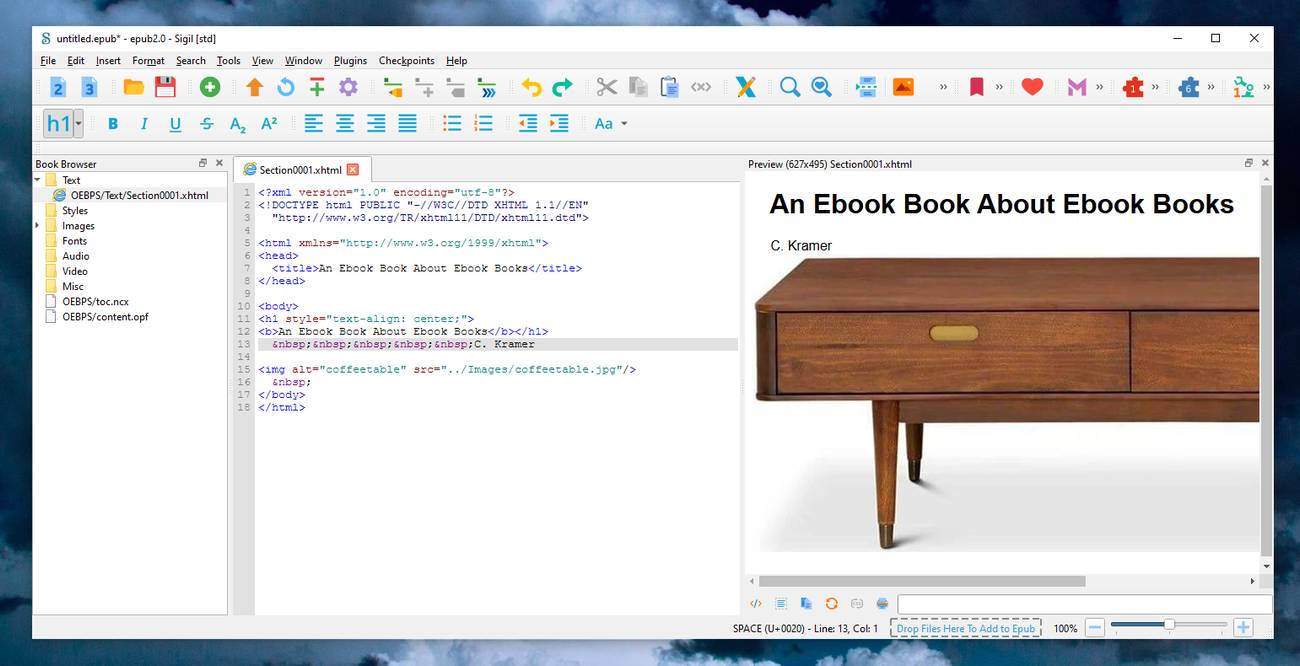1300x666 pixels.
Task: Open the Plugins menu
Action: [350, 61]
